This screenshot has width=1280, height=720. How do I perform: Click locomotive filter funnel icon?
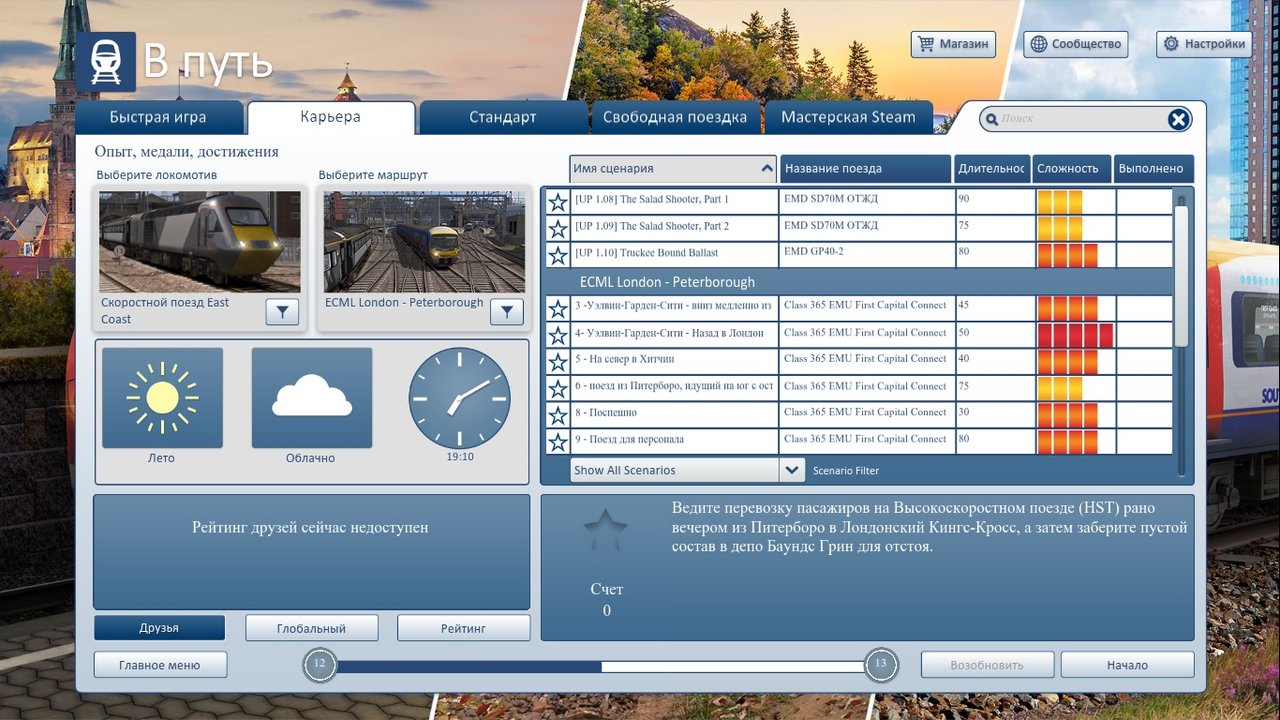282,313
